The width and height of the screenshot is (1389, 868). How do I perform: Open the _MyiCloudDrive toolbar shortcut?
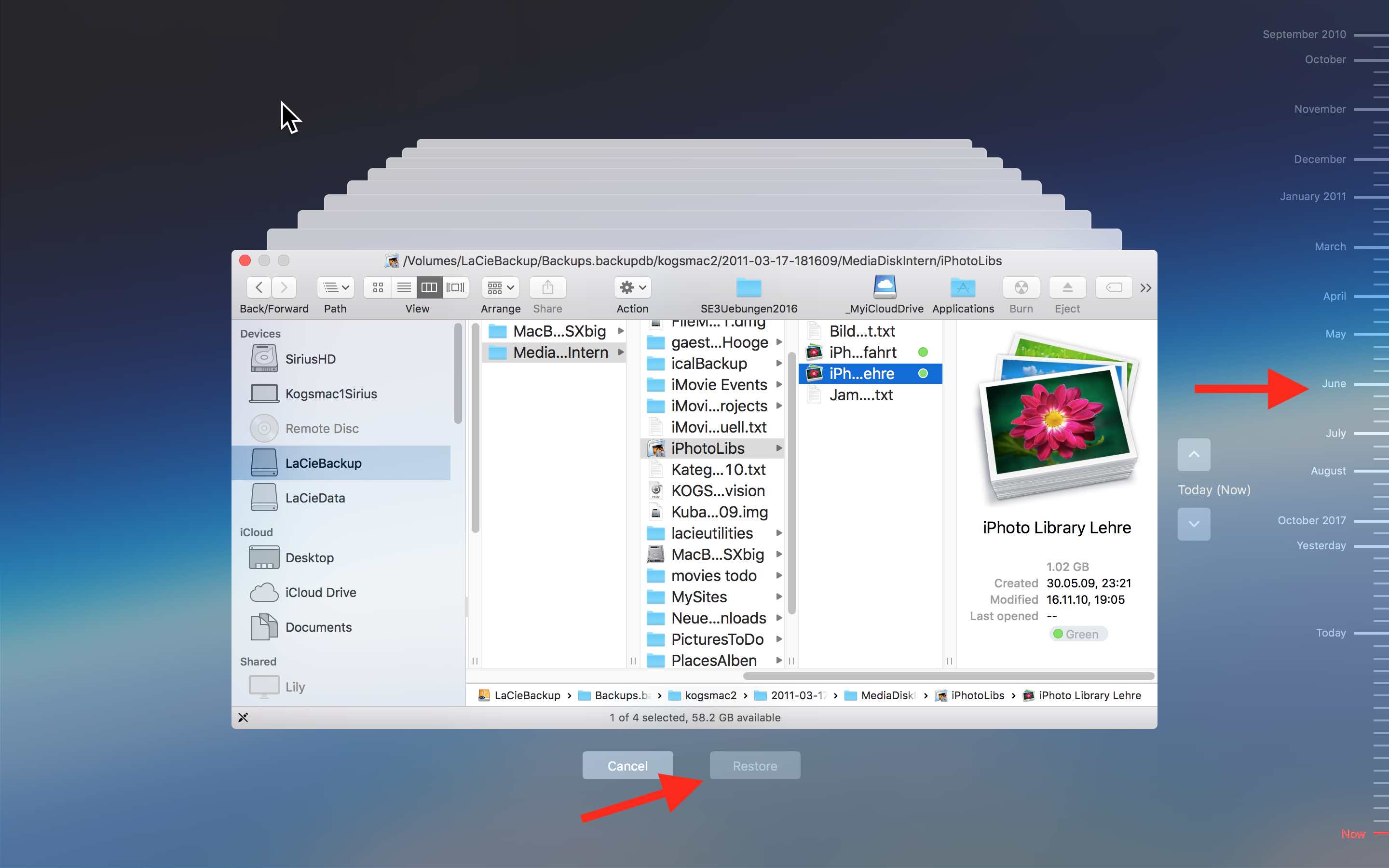(x=885, y=287)
